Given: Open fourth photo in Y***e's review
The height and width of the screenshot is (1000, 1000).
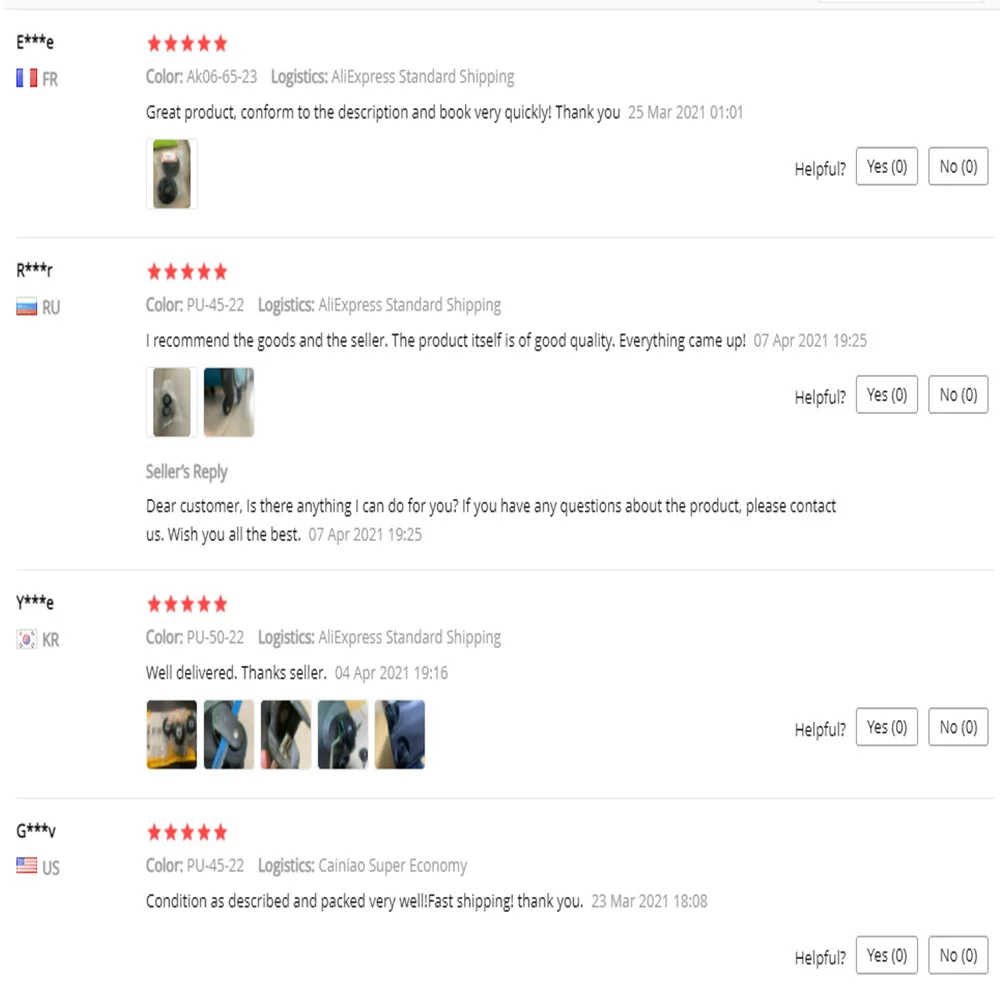Looking at the screenshot, I should pyautogui.click(x=343, y=735).
